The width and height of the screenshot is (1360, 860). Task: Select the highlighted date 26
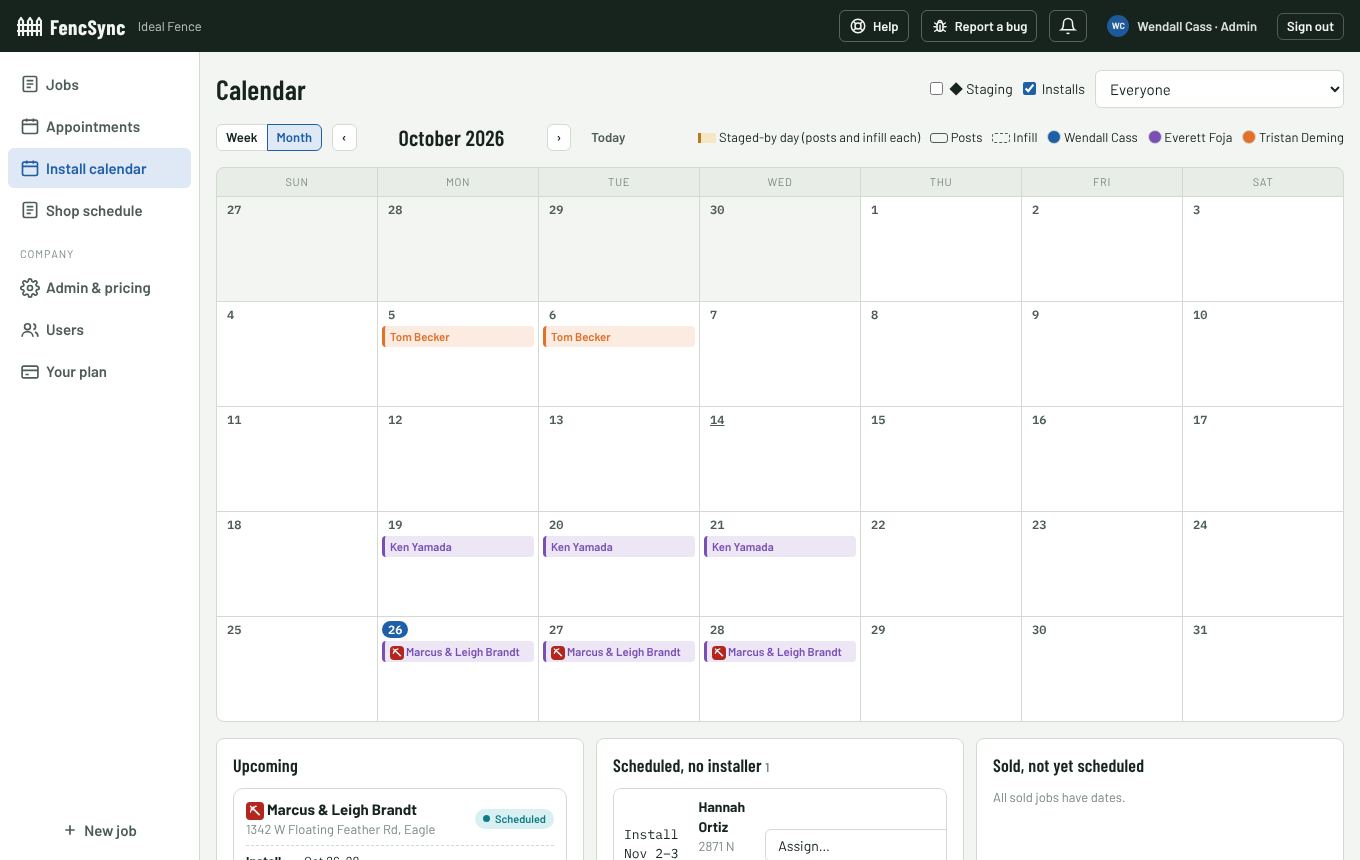pyautogui.click(x=395, y=630)
